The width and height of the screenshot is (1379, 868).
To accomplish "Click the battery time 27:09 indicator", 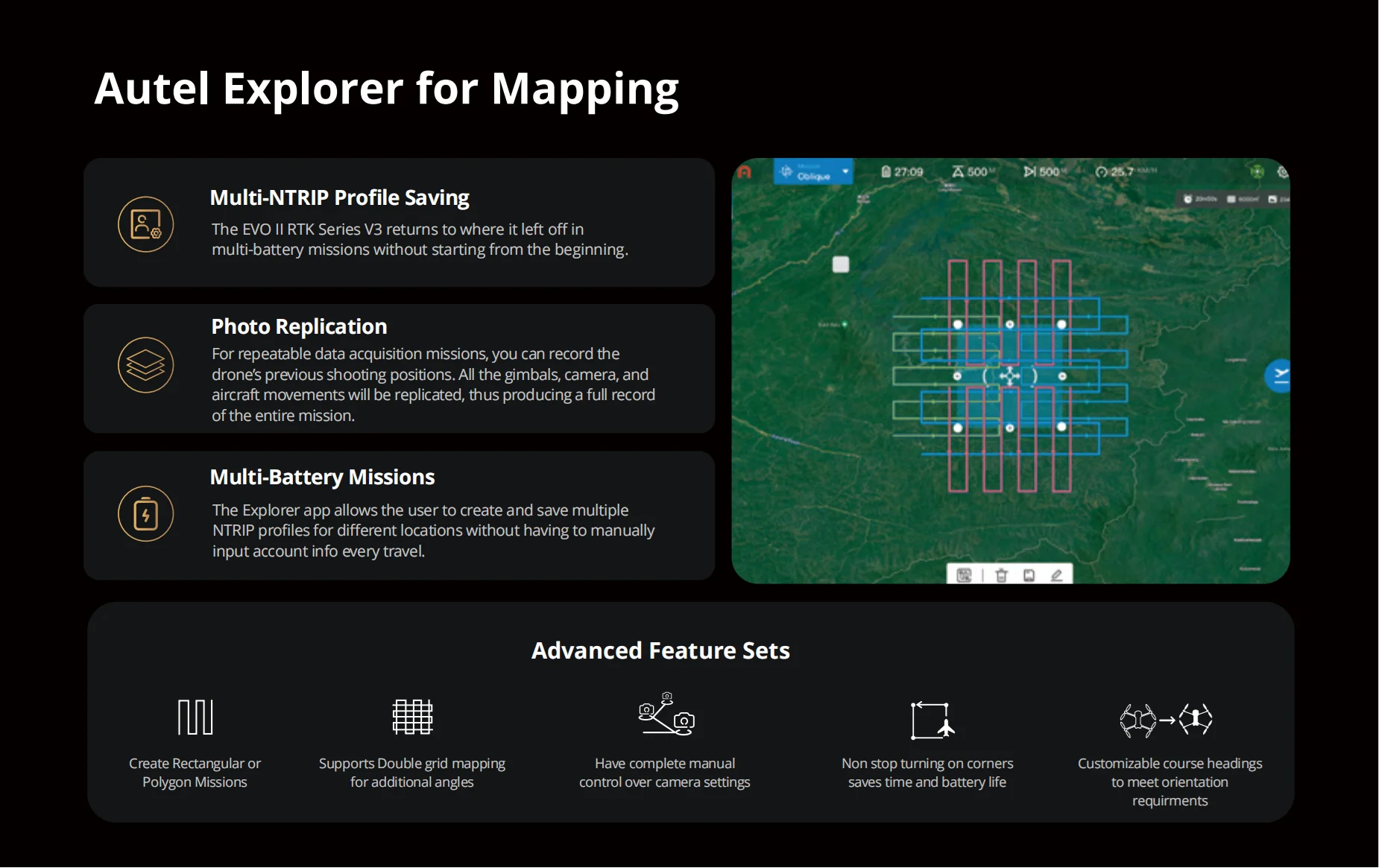I will click(x=902, y=172).
